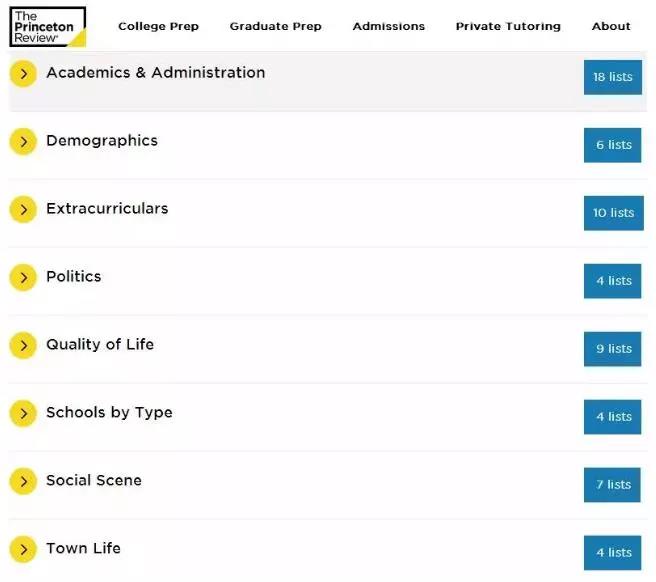Click yellow arrow icon beside Town Life
Screen dimensions: 656x582
(x=23, y=549)
